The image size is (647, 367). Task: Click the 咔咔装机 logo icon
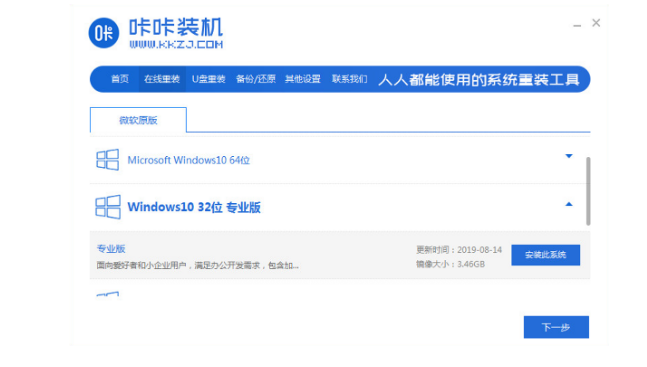click(x=104, y=33)
